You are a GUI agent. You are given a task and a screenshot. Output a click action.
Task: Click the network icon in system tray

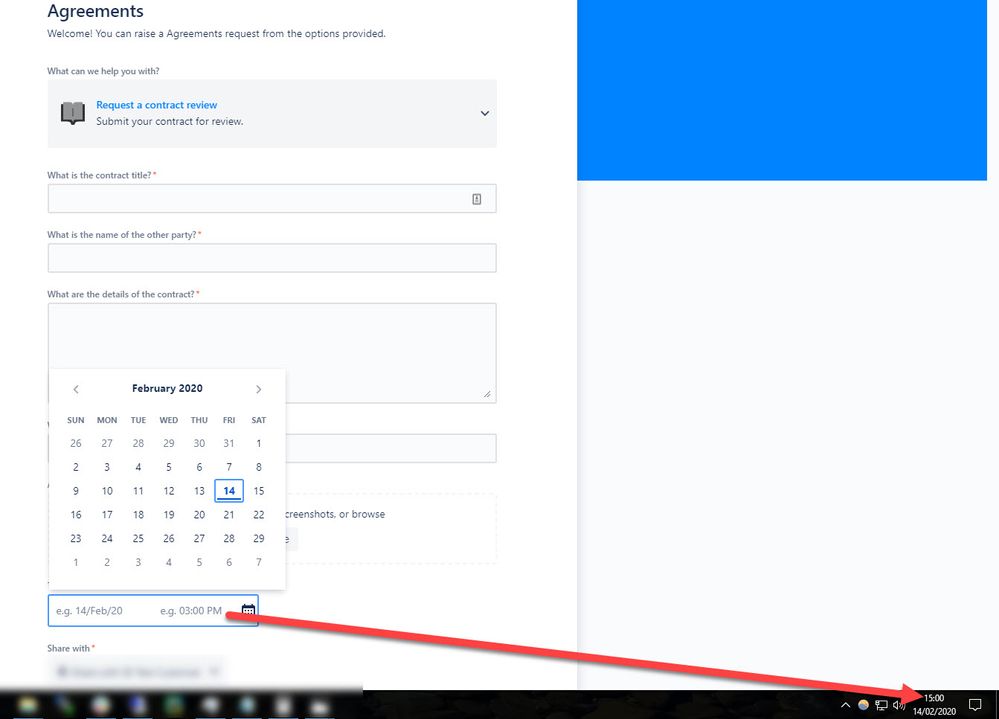[x=881, y=705]
